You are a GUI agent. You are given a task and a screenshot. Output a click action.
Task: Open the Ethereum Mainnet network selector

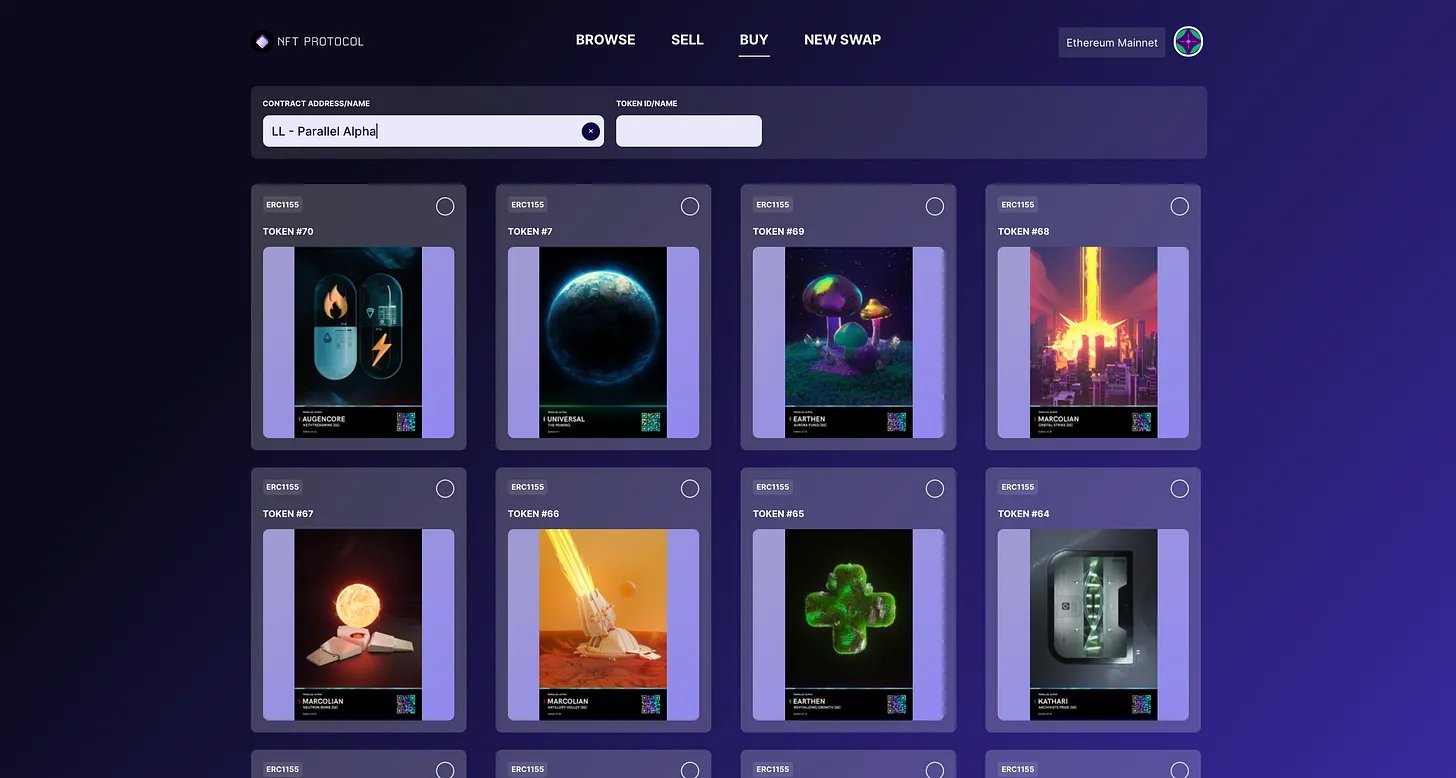point(1112,43)
